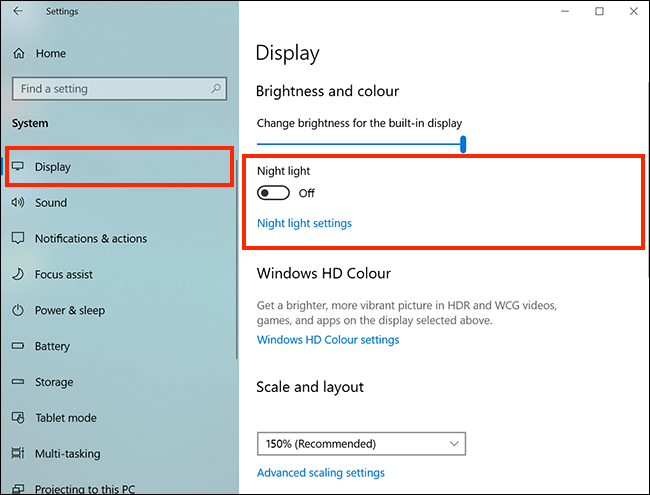Open the Multi-tasking icon
The width and height of the screenshot is (650, 495).
click(x=18, y=453)
